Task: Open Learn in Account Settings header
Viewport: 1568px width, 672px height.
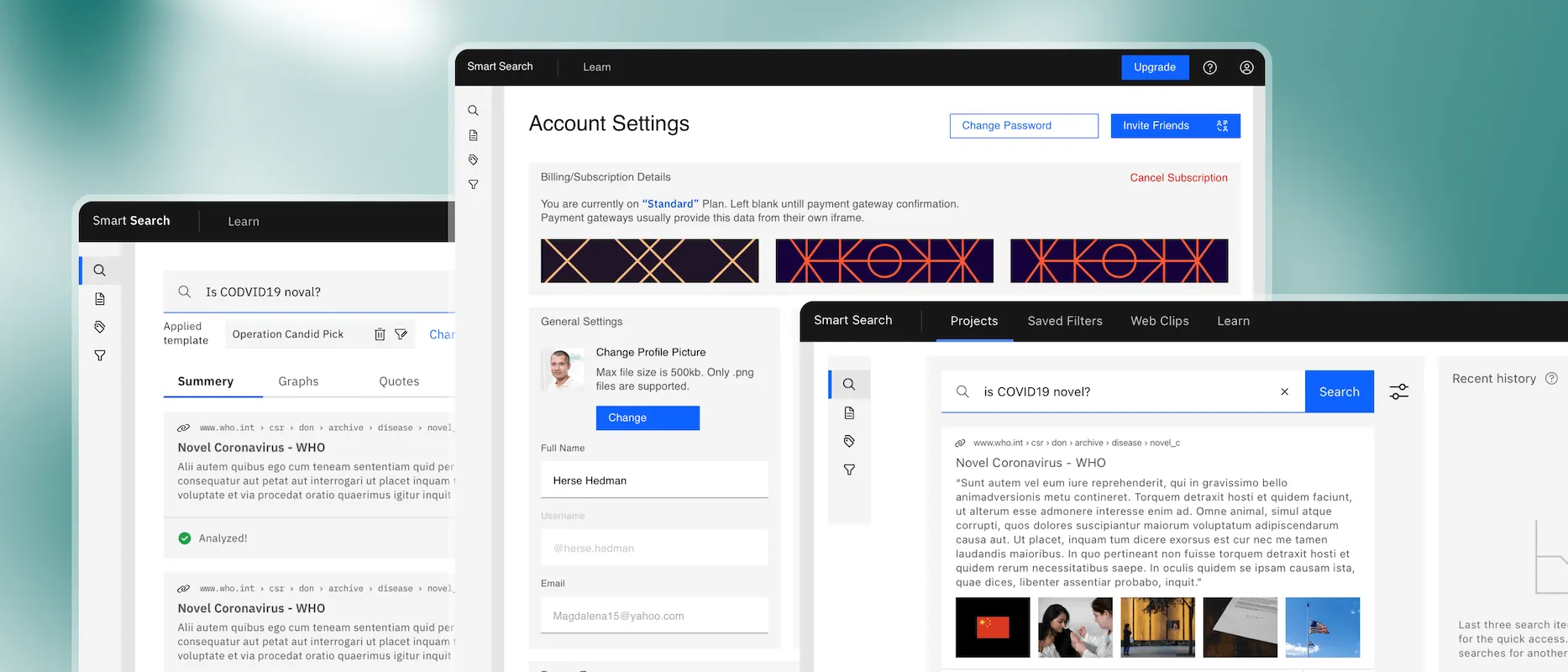Action: [597, 67]
